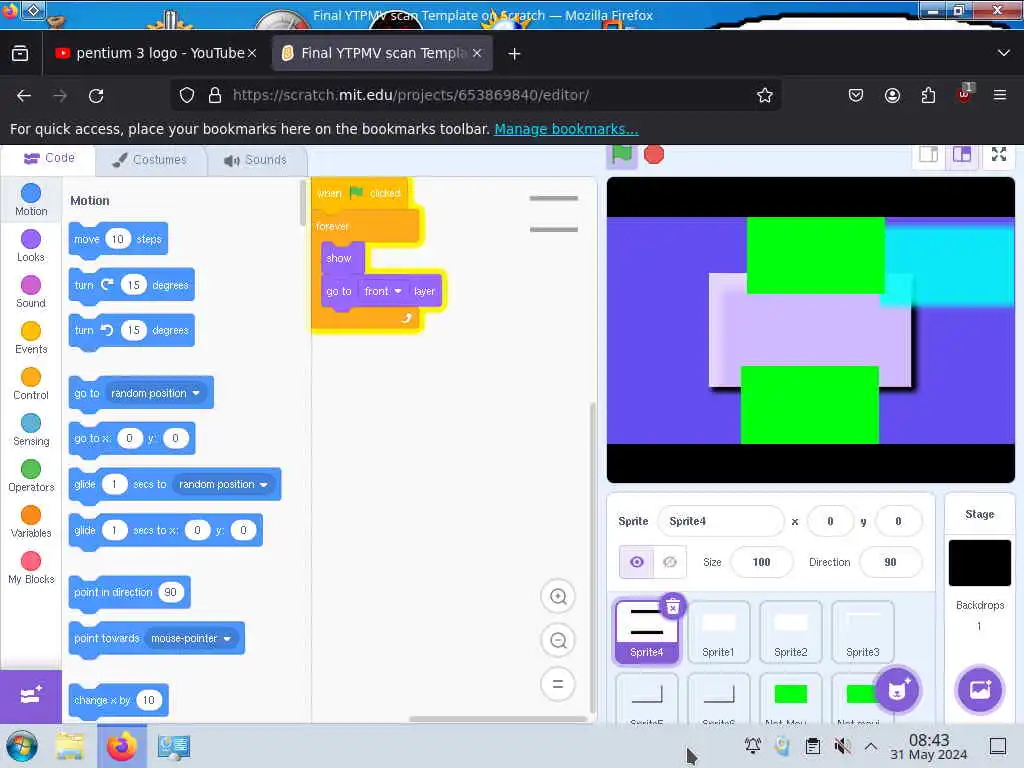Enter full screen stage mode

tap(999, 155)
